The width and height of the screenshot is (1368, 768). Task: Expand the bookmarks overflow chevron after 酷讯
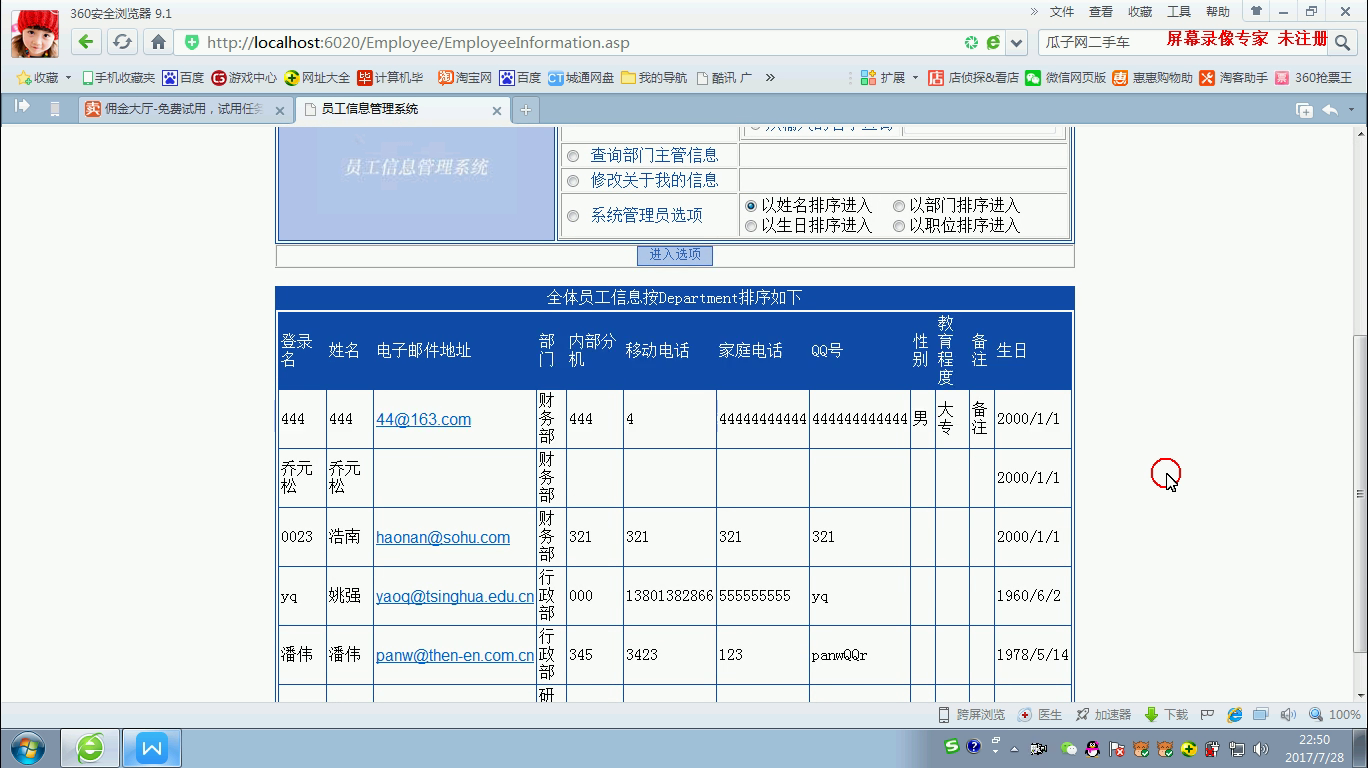point(770,77)
